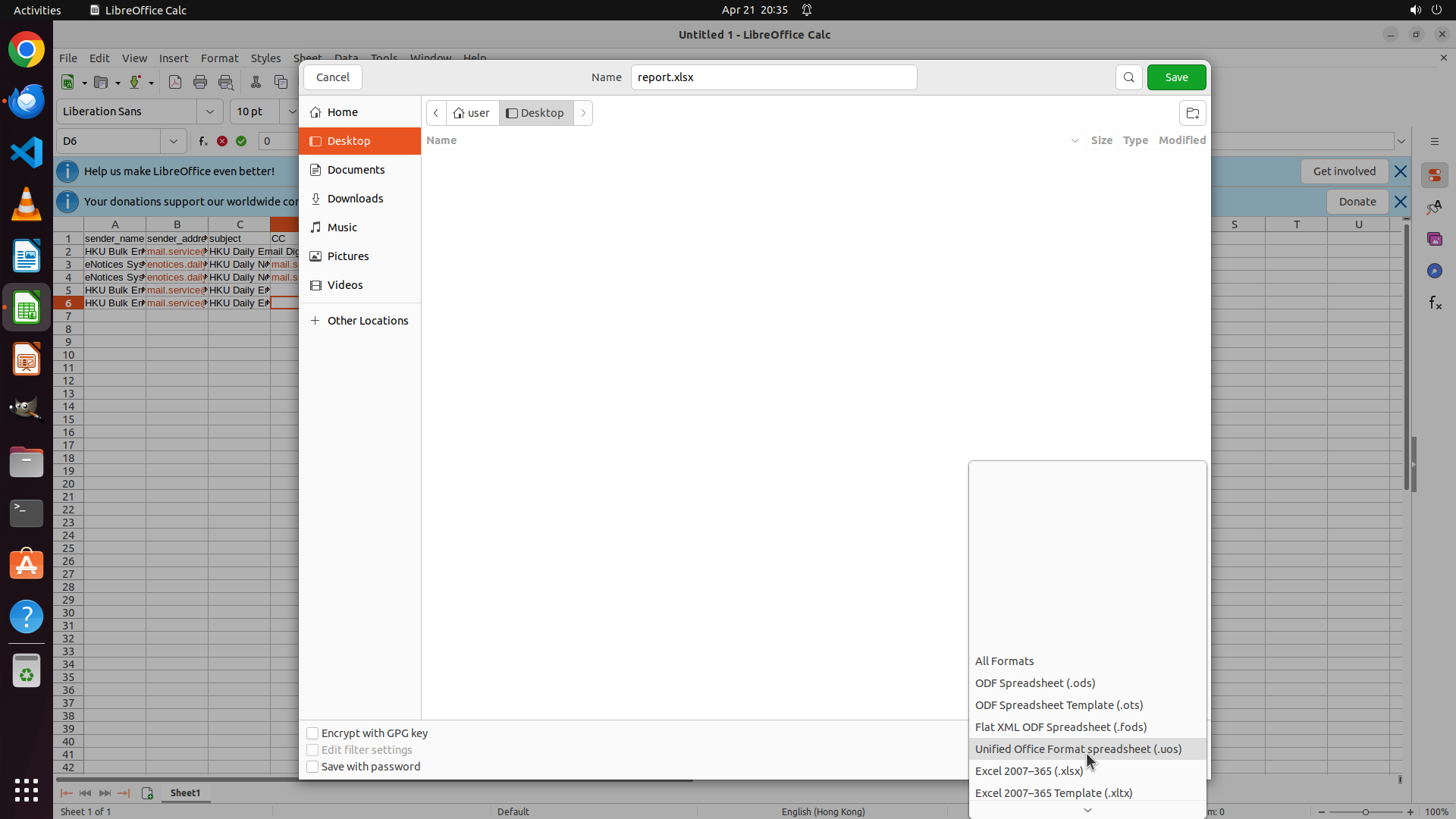Screen dimensions: 1456x819
Task: Click the Print toolbar icon
Action: [200, 82]
